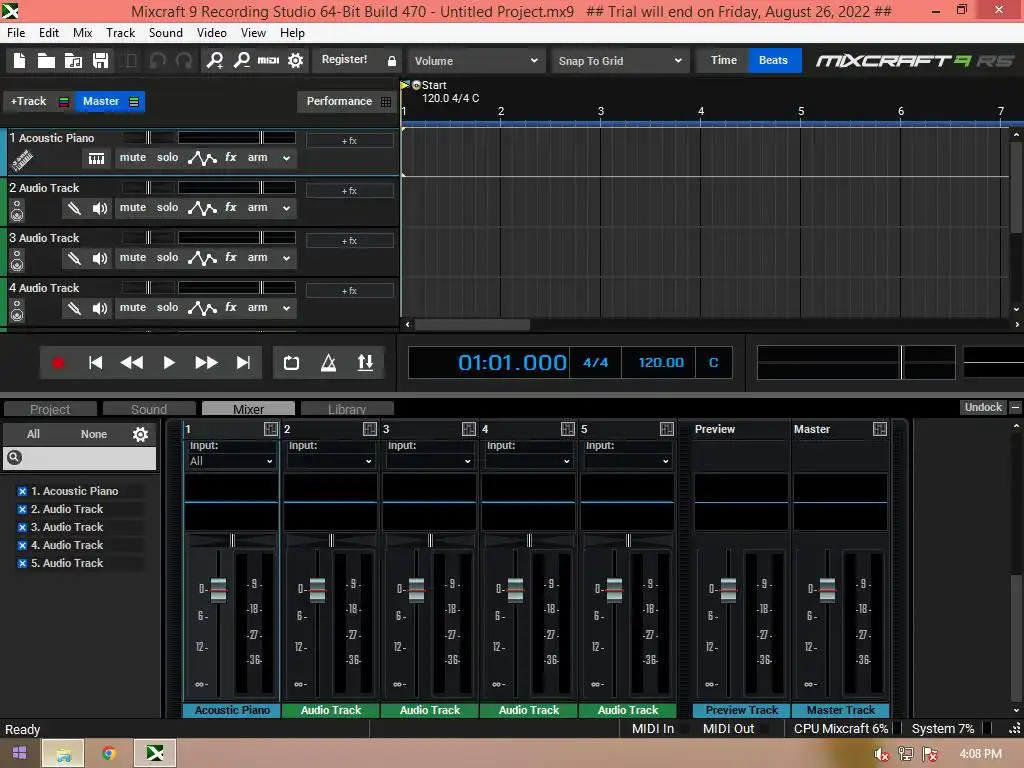Uncheck 3. Audio Track in mixer list
The image size is (1024, 768).
[x=22, y=527]
